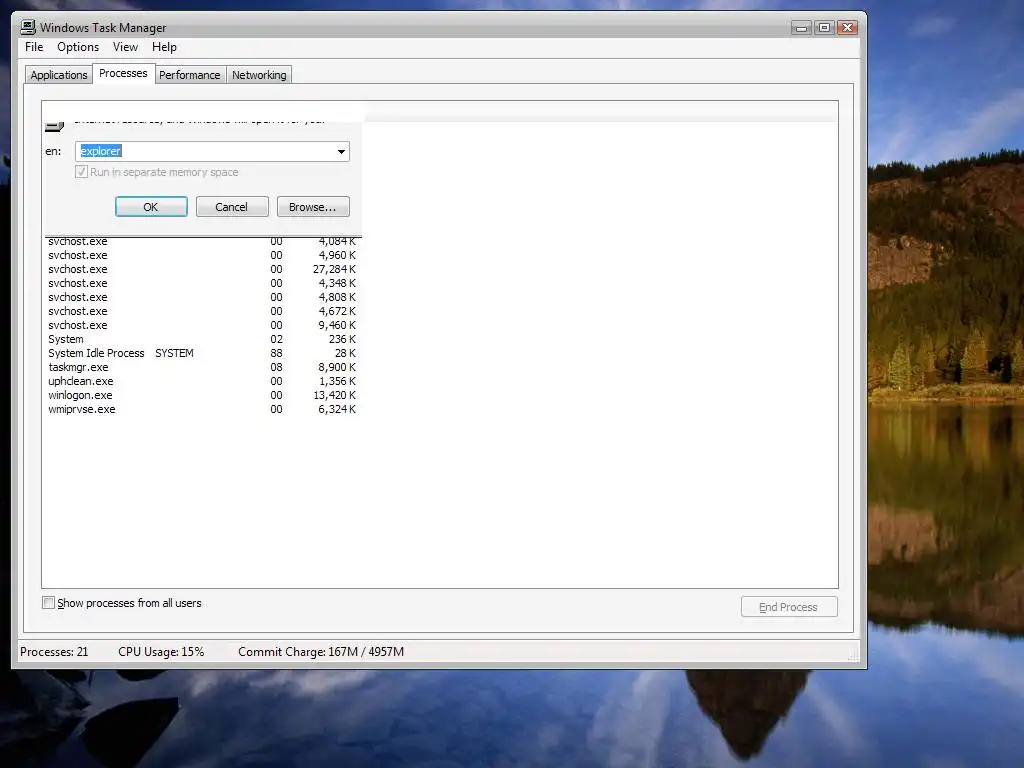Minimize the Task Manager window
1024x768 pixels.
[801, 27]
